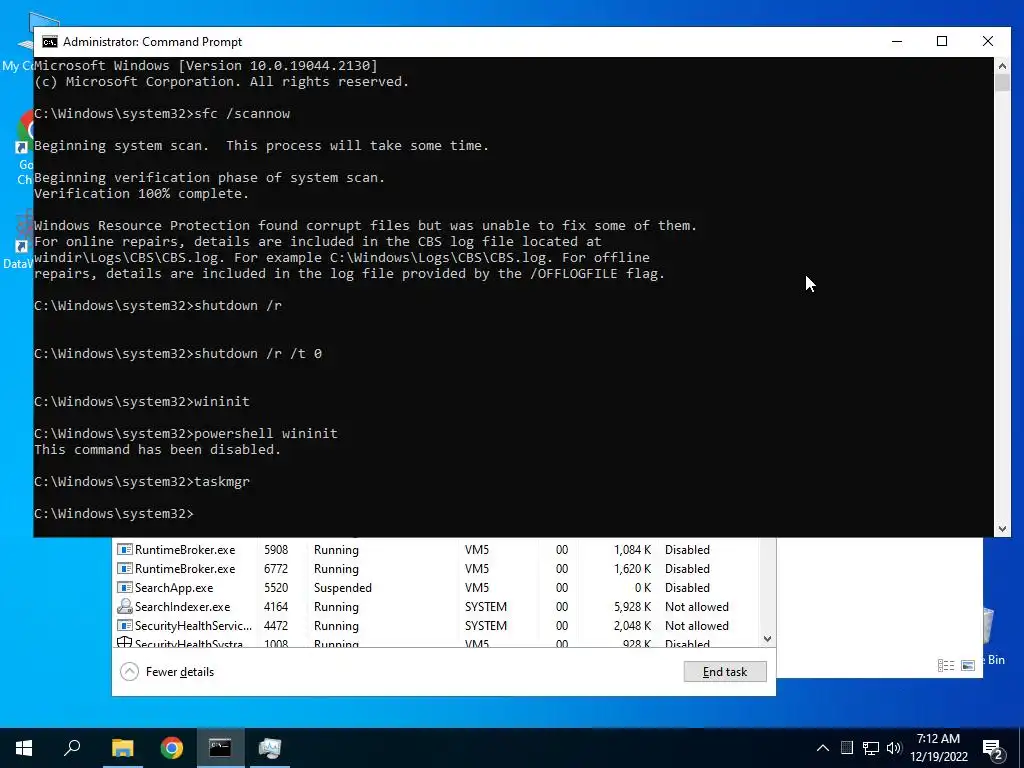Select the SecurityHealthServic... process name
The height and width of the screenshot is (768, 1024).
click(193, 626)
